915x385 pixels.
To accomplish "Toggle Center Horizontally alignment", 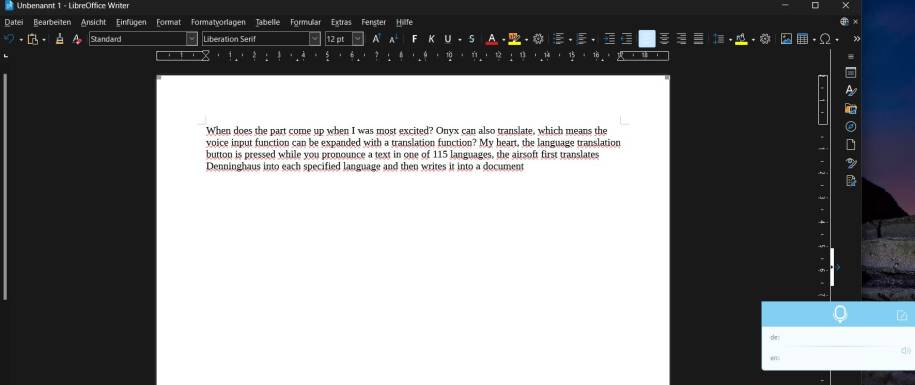I will (664, 39).
